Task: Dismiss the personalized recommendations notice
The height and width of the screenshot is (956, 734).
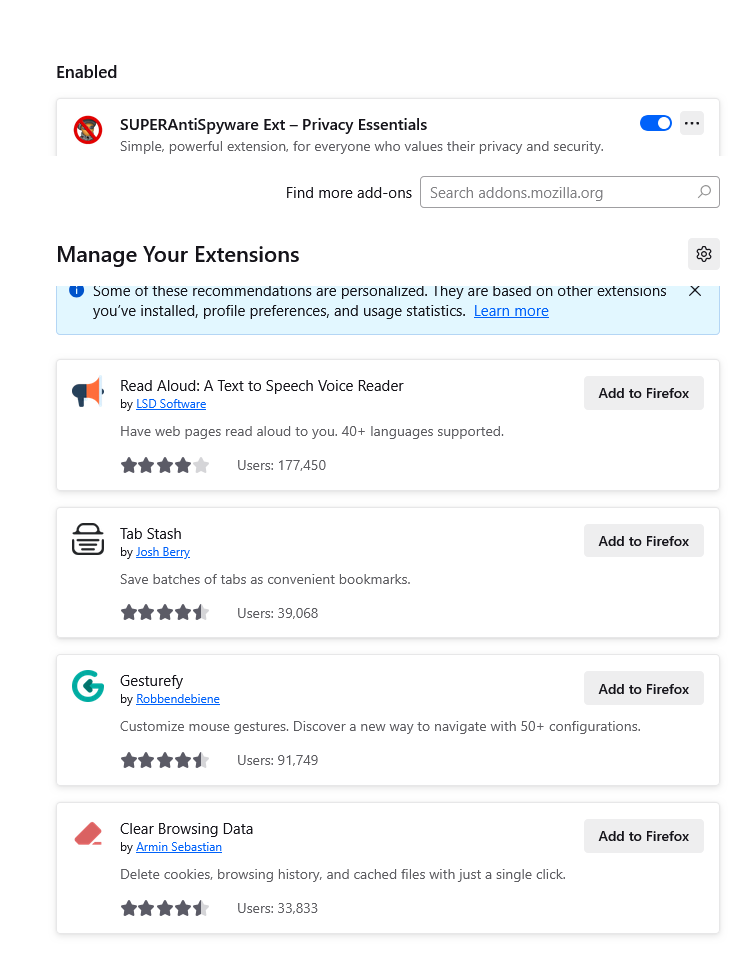Action: pyautogui.click(x=694, y=291)
